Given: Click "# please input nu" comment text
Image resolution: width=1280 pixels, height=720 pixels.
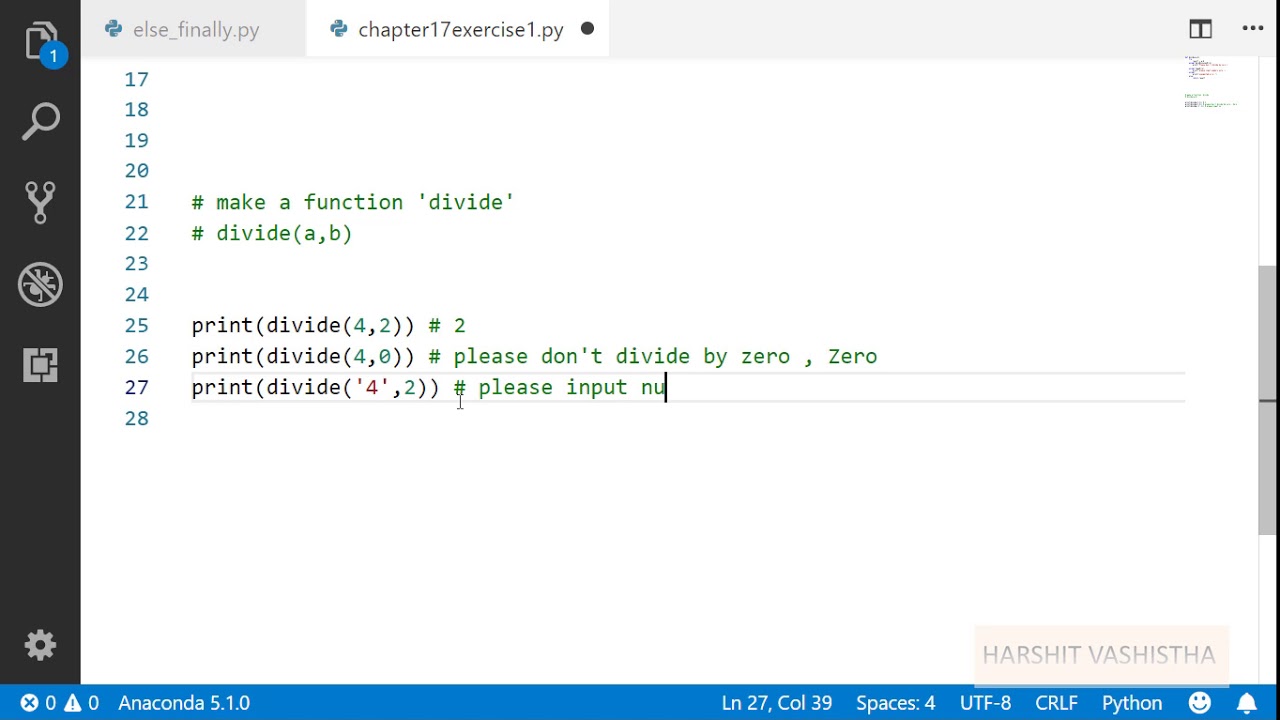Looking at the screenshot, I should [x=559, y=388].
